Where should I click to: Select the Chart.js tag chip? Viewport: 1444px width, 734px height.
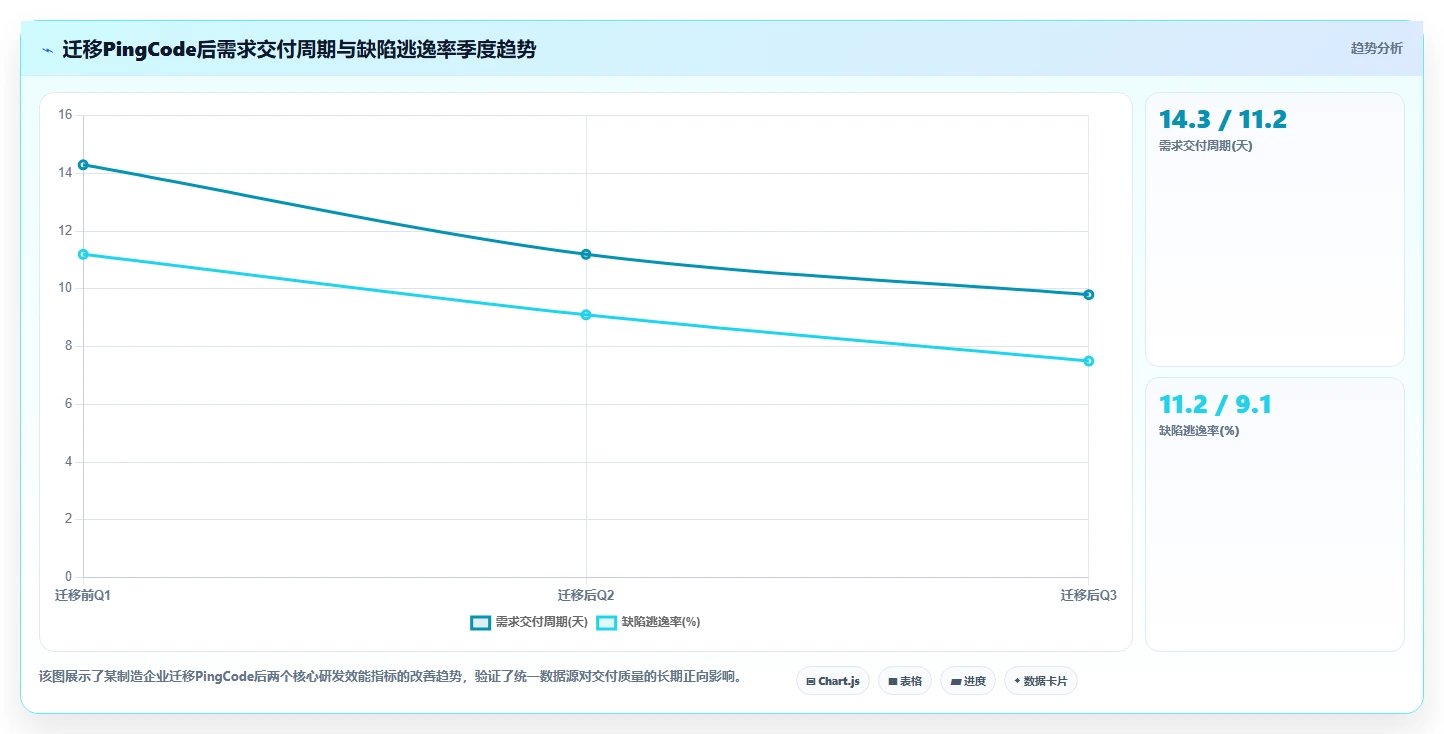832,681
